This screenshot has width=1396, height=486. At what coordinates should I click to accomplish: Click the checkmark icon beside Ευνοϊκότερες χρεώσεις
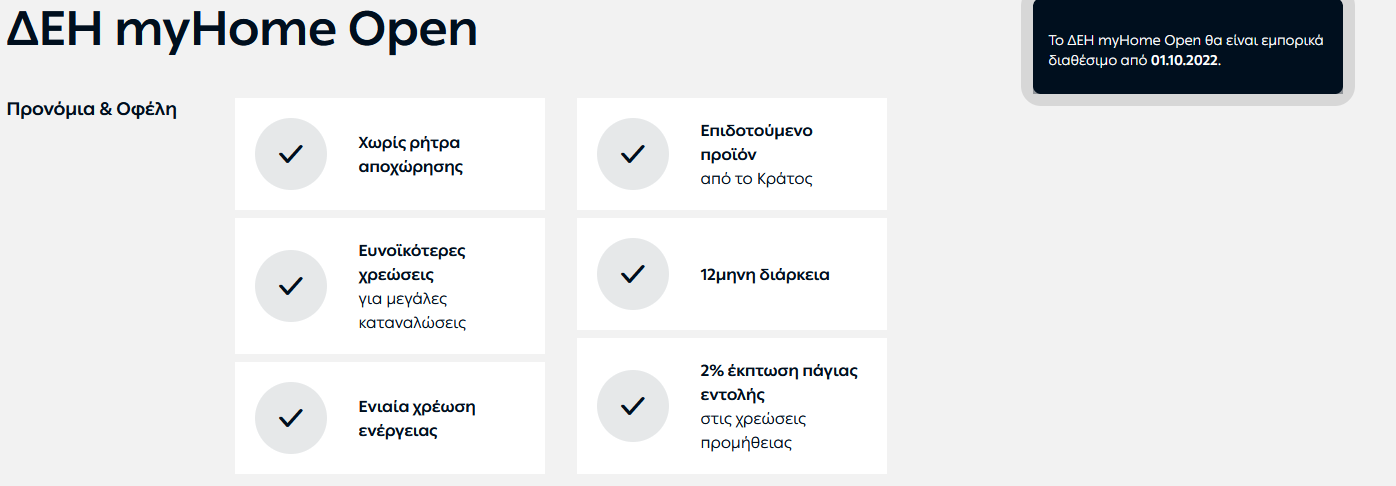click(x=291, y=286)
